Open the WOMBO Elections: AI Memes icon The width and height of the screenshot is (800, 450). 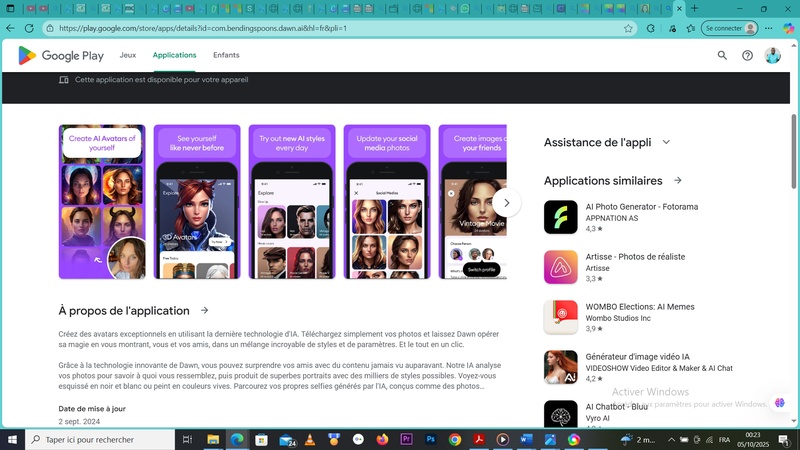560,317
